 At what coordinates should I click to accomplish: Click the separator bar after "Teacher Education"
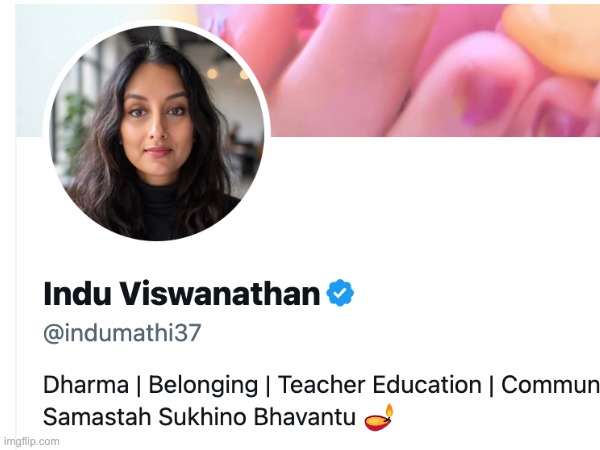coord(491,385)
